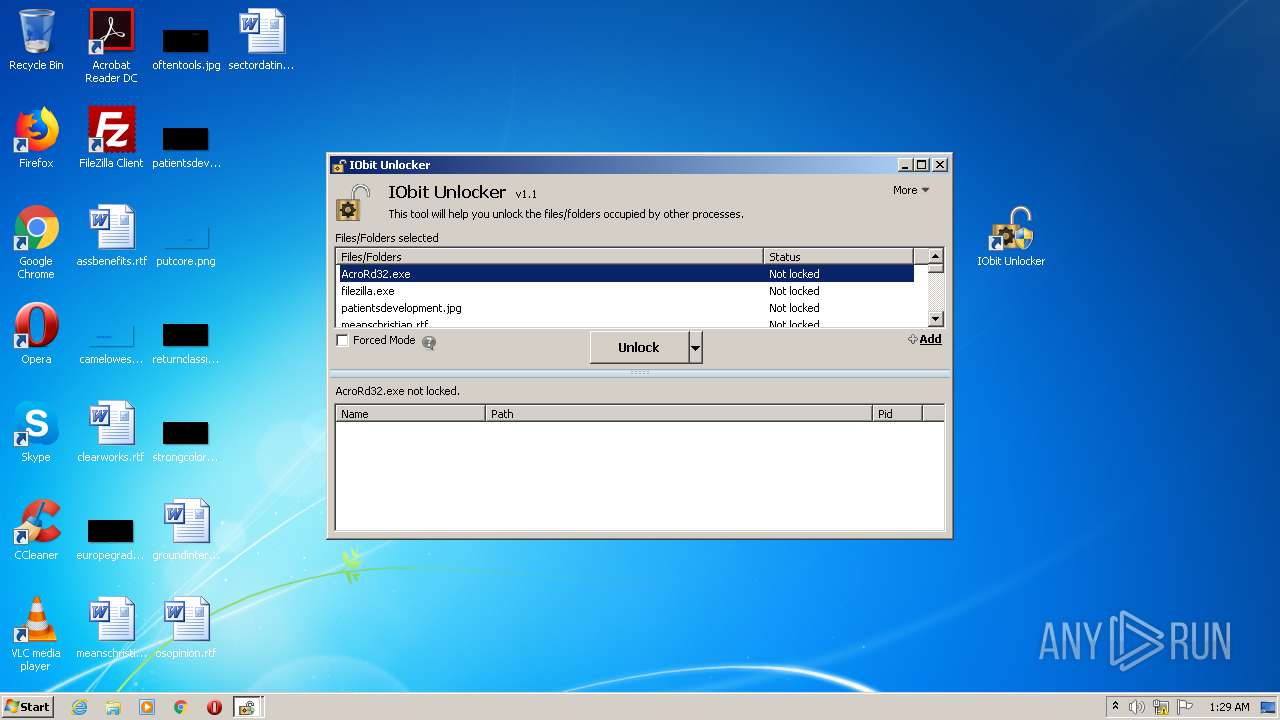
Task: Click the Name column header
Action: (x=410, y=413)
